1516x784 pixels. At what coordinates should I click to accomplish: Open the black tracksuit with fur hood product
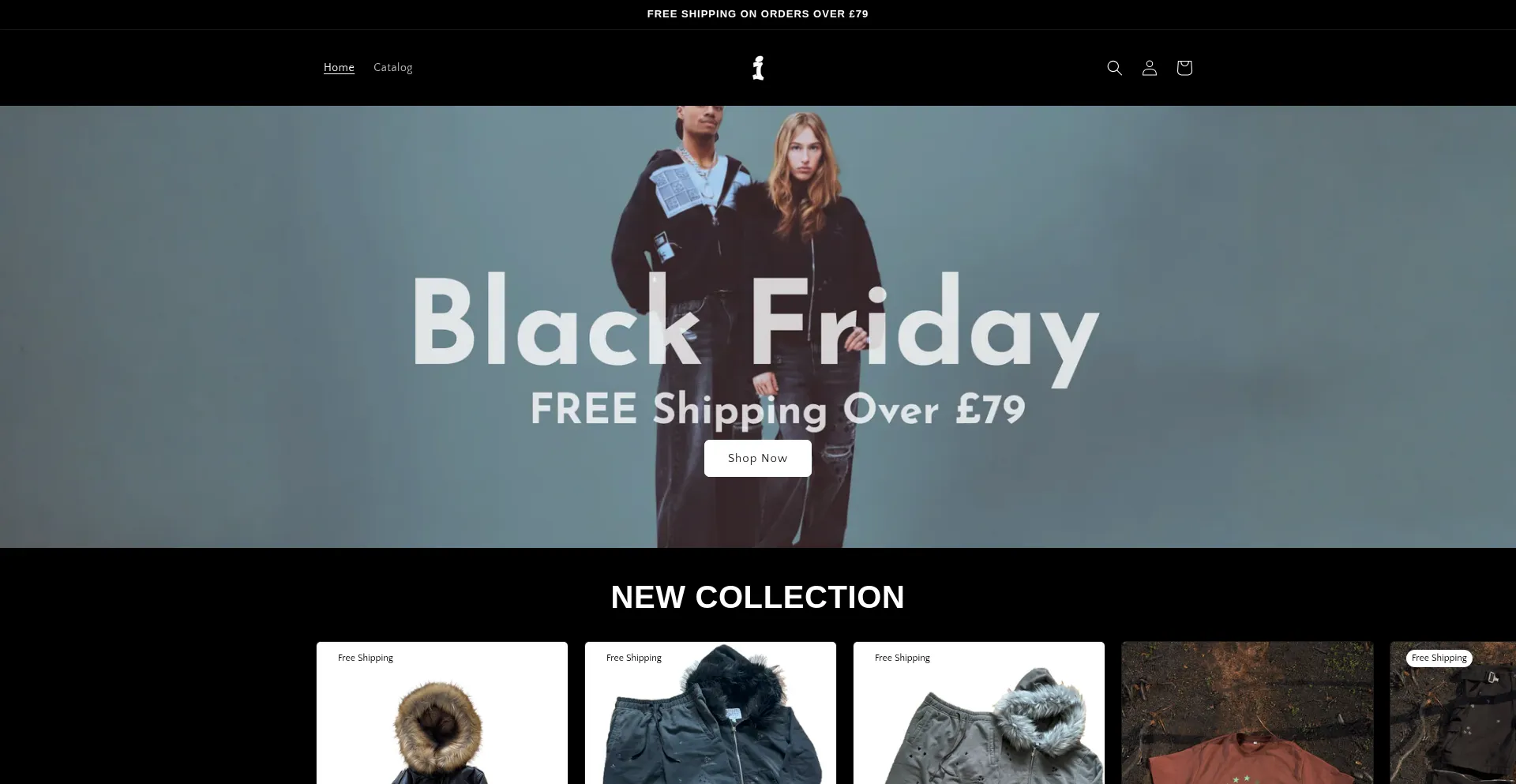[711, 713]
